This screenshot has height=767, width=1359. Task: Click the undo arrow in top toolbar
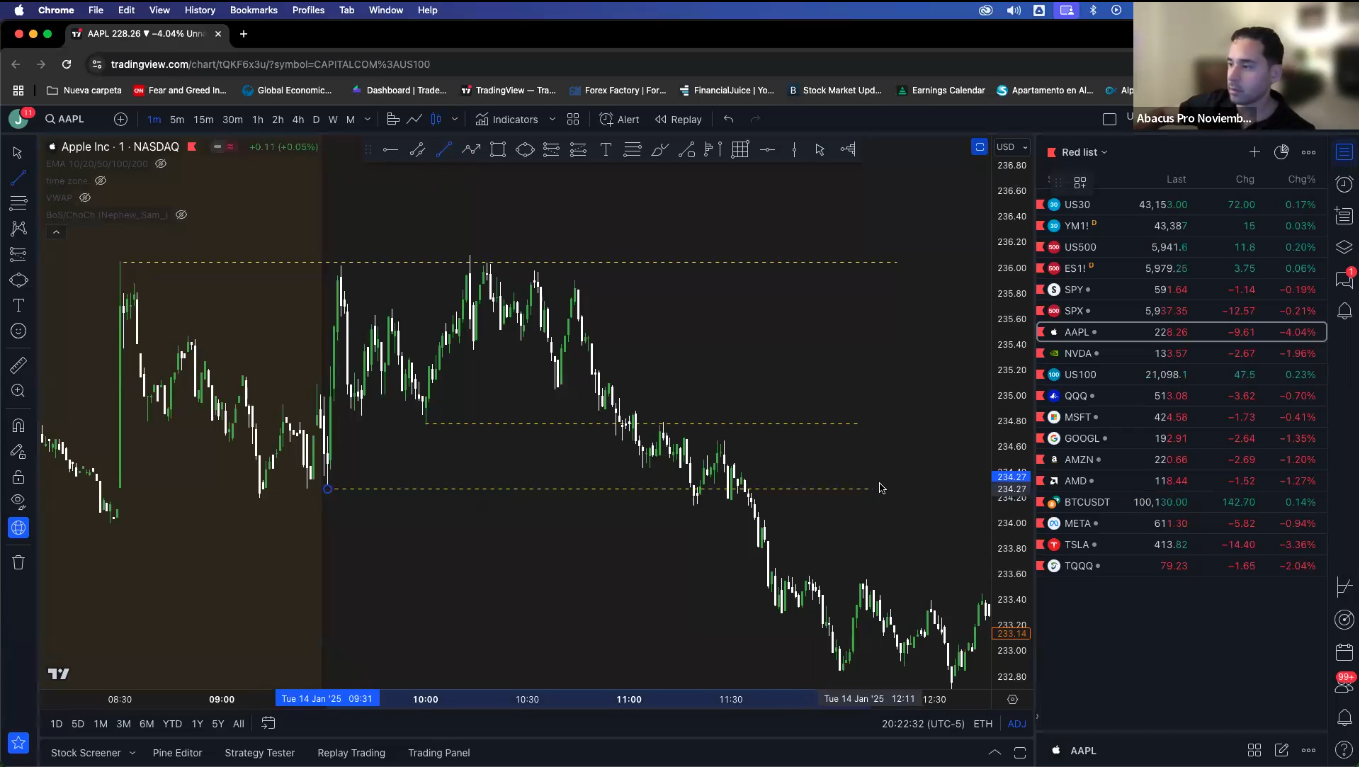(x=728, y=119)
